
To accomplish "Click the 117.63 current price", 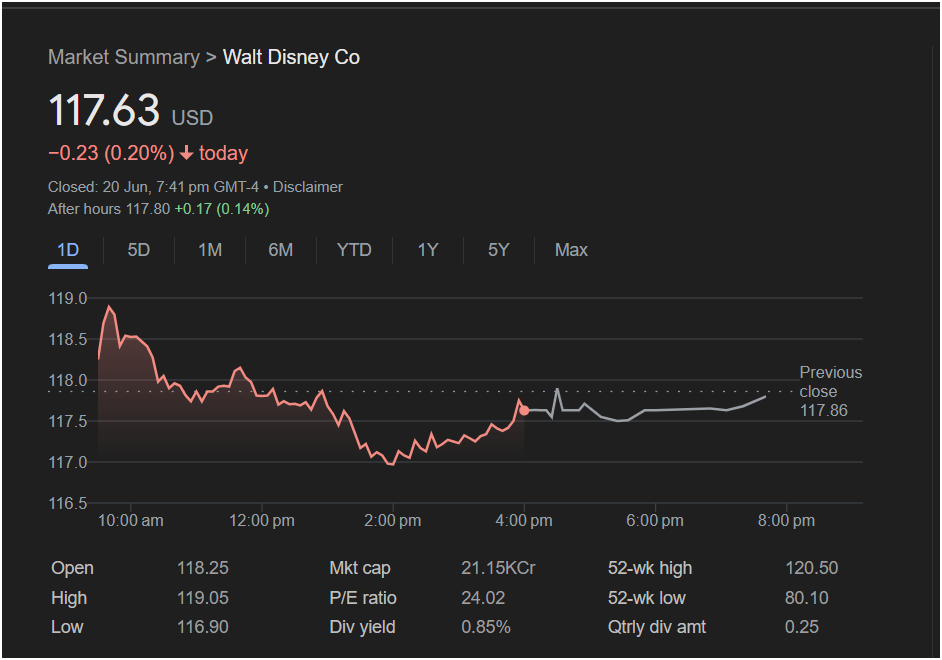I will [104, 110].
